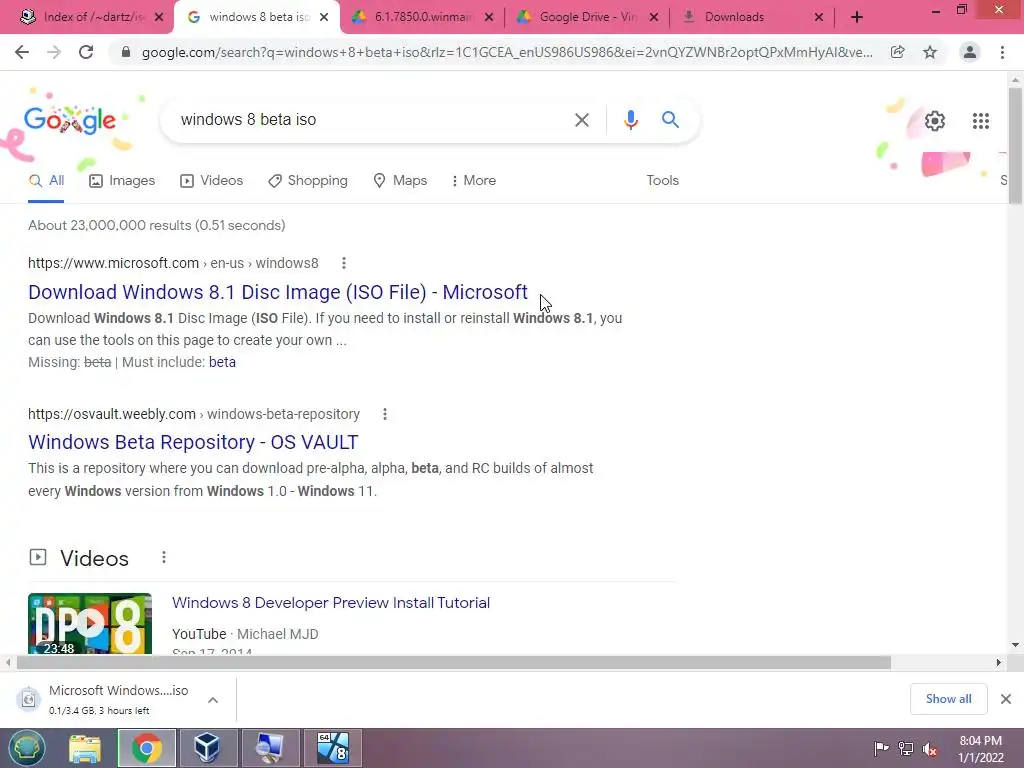Open File Explorer from the taskbar

pyautogui.click(x=85, y=748)
